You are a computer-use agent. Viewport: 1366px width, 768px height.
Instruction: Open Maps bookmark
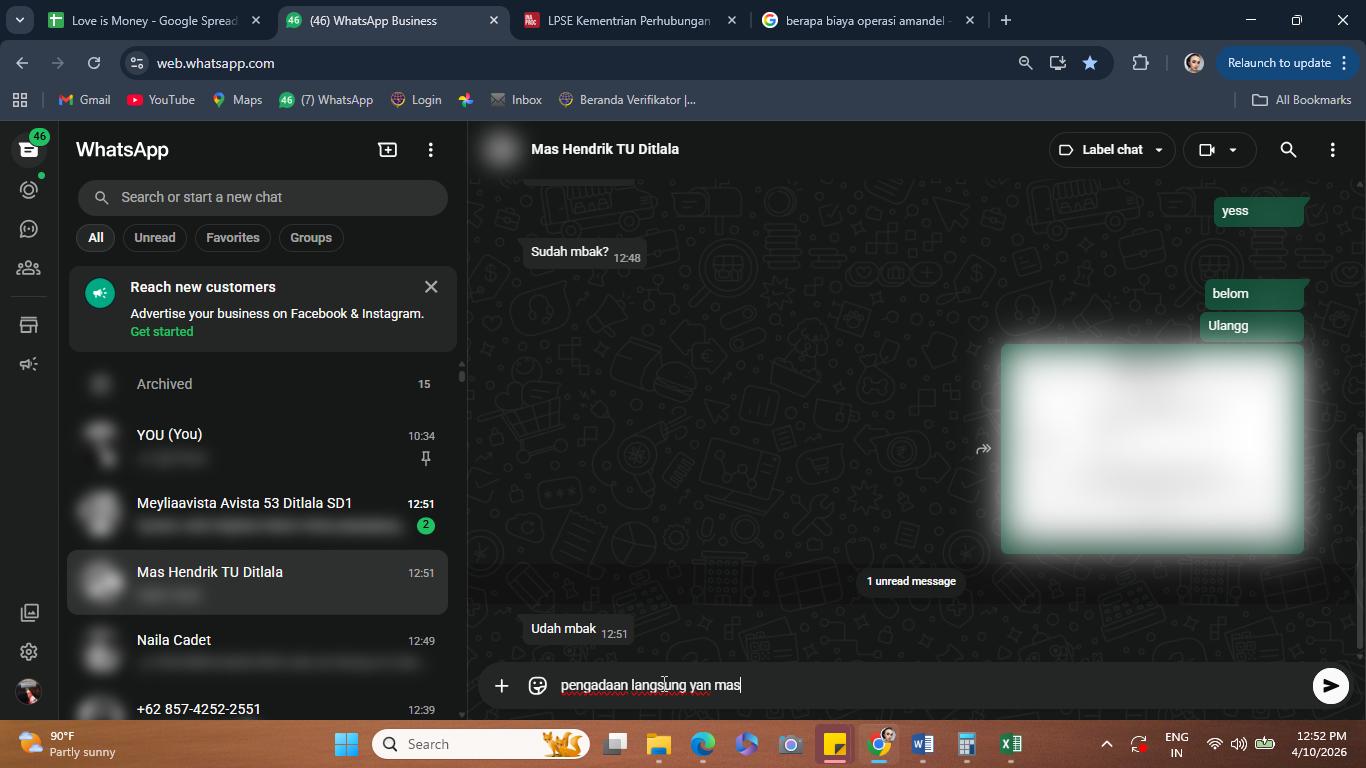tap(237, 100)
